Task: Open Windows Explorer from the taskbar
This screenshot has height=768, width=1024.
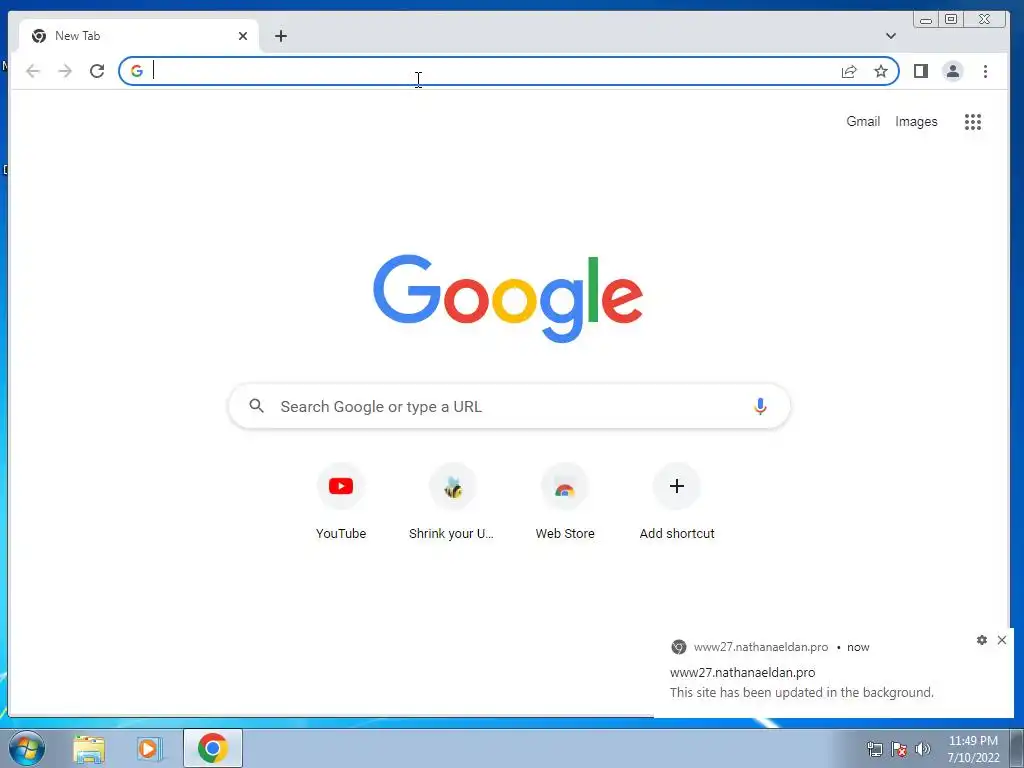Action: pyautogui.click(x=89, y=749)
